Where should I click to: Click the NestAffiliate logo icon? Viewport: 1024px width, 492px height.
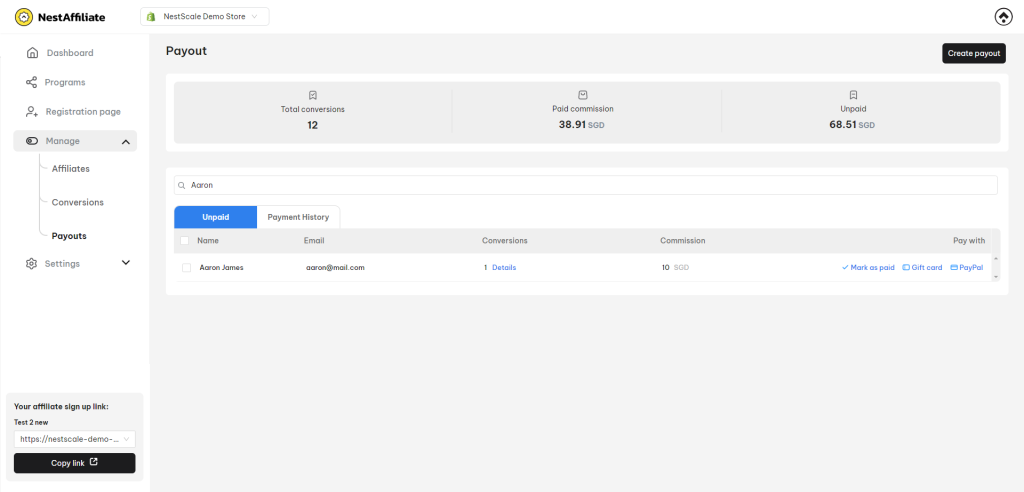pyautogui.click(x=24, y=17)
